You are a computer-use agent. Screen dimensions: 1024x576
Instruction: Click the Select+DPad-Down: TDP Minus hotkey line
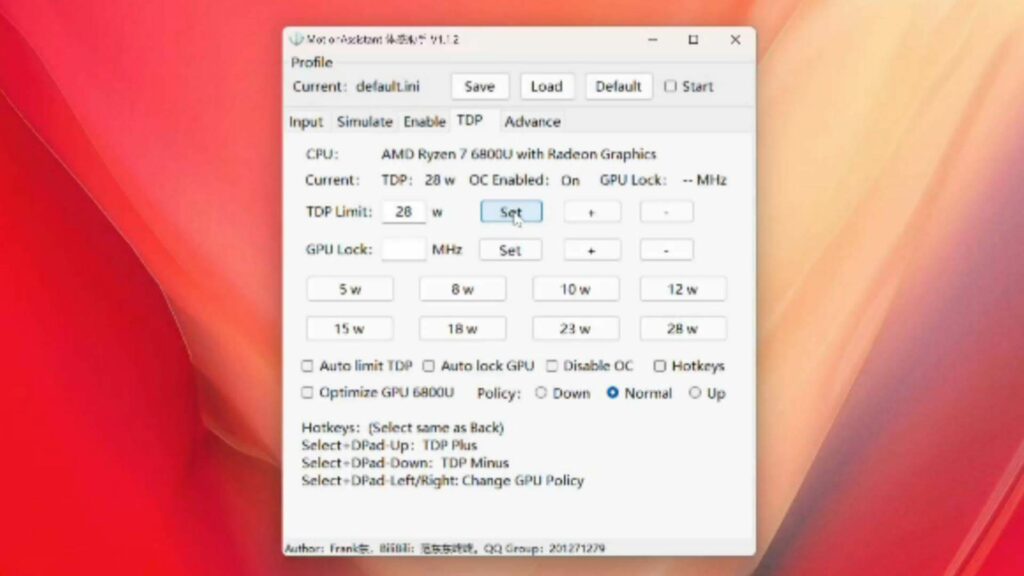tap(405, 463)
